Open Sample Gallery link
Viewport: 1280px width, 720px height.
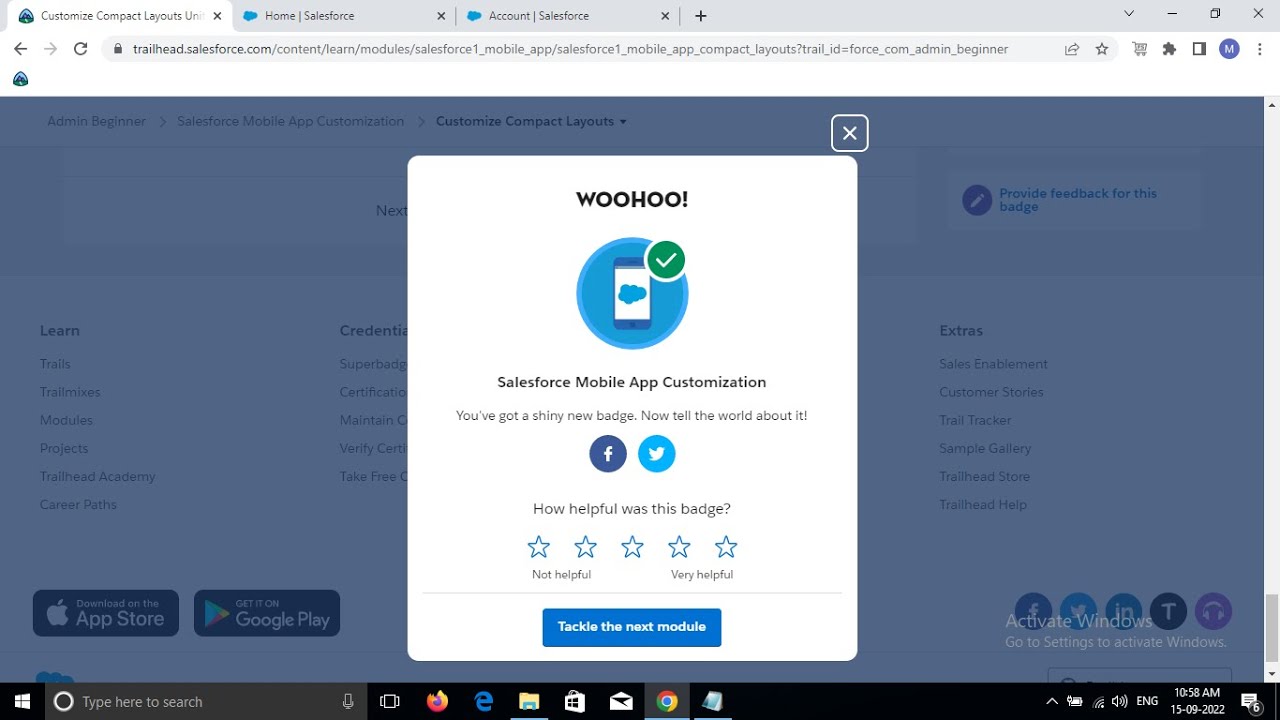pyautogui.click(x=985, y=448)
